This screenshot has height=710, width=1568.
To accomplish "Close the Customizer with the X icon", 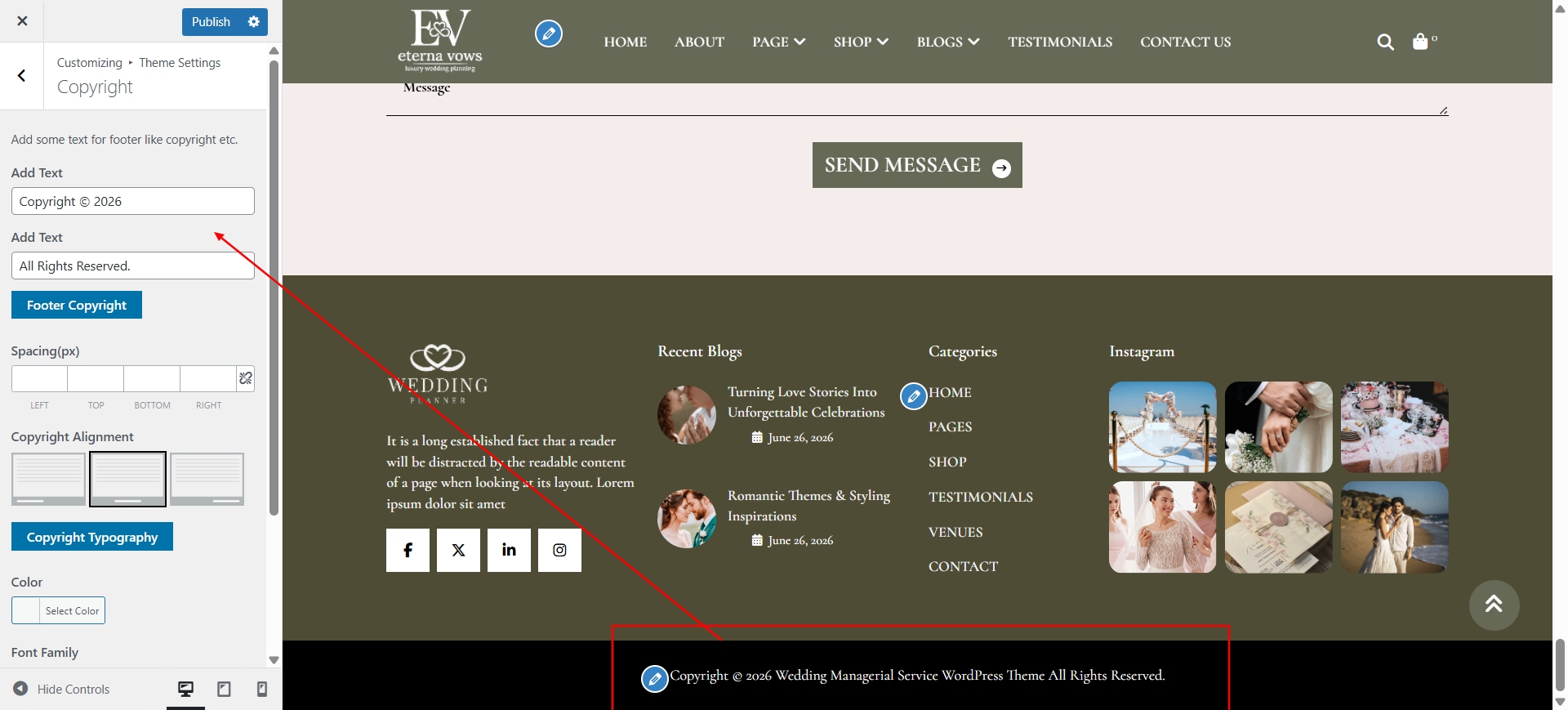I will 22,21.
